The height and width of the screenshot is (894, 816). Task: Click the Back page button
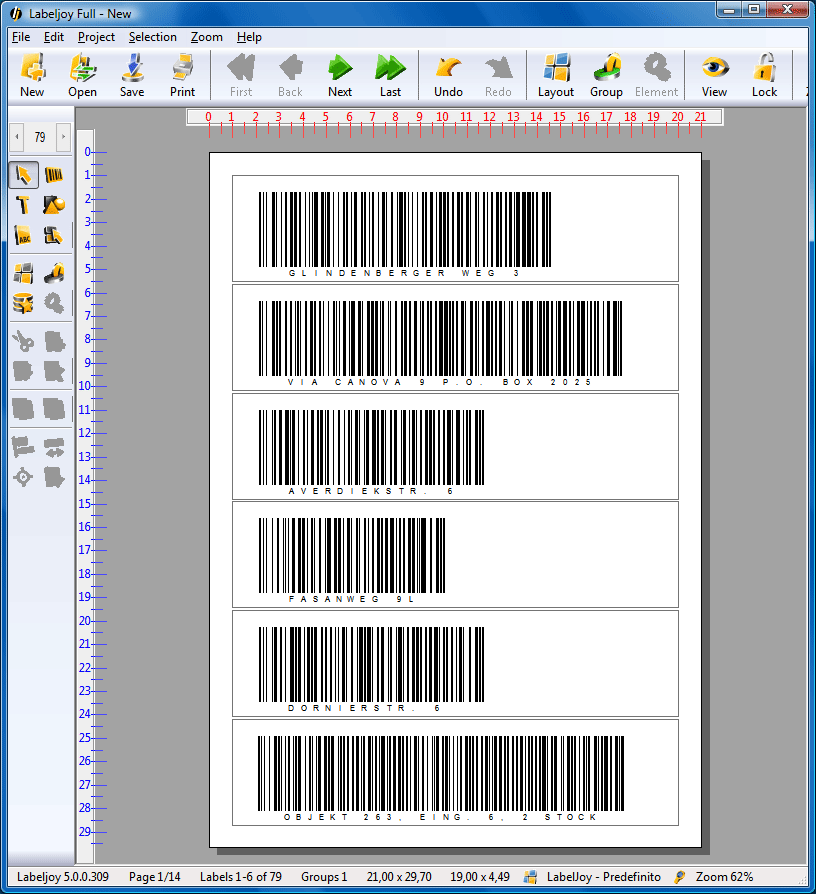pos(290,75)
